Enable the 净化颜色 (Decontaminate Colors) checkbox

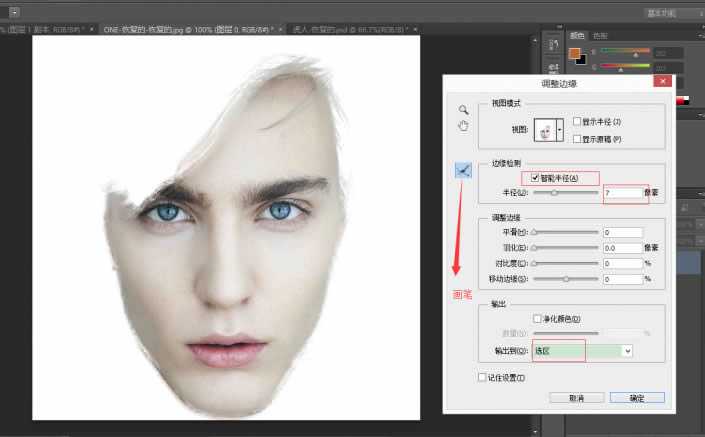pos(539,318)
